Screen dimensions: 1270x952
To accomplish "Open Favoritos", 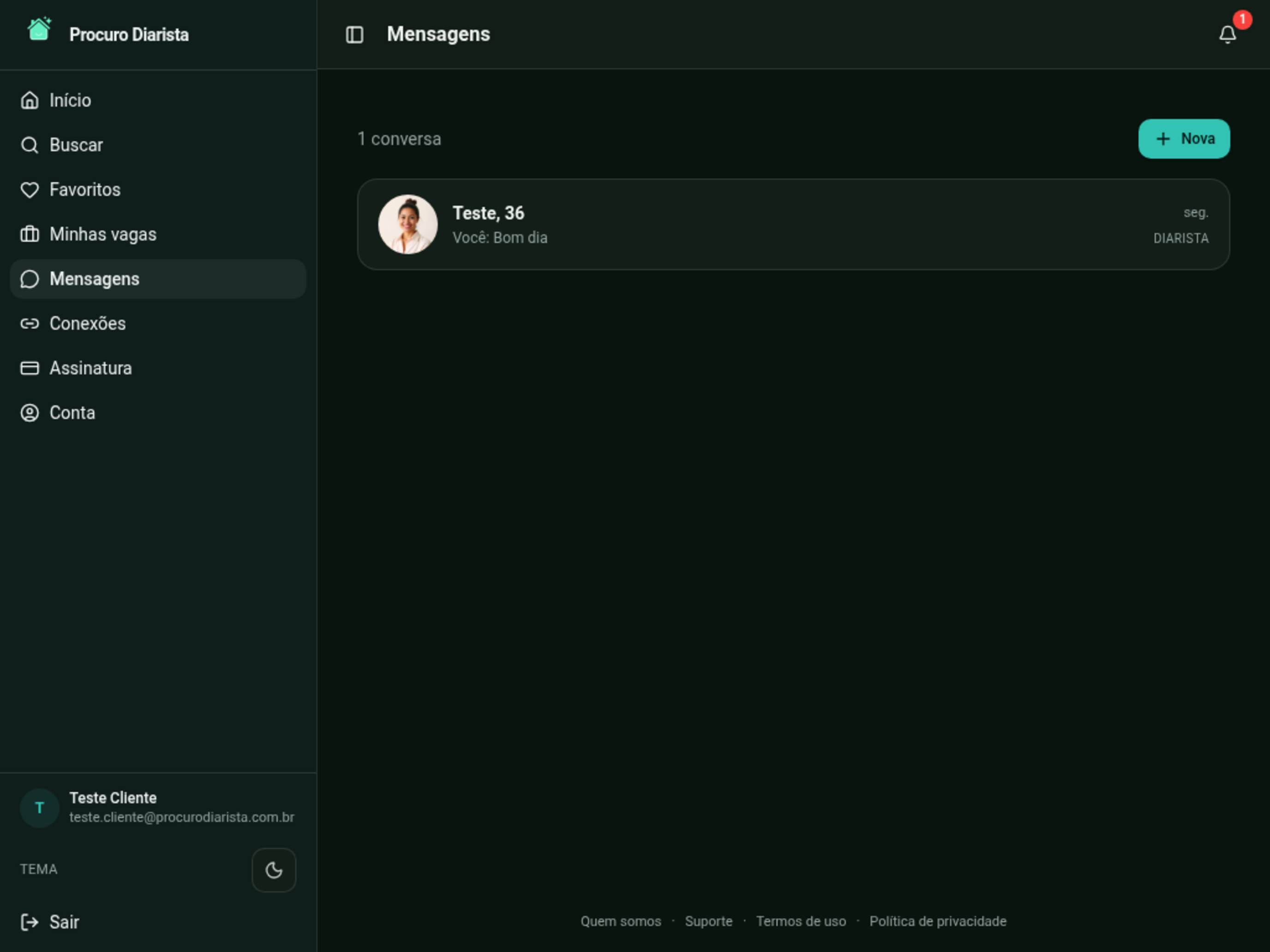I will pos(158,190).
